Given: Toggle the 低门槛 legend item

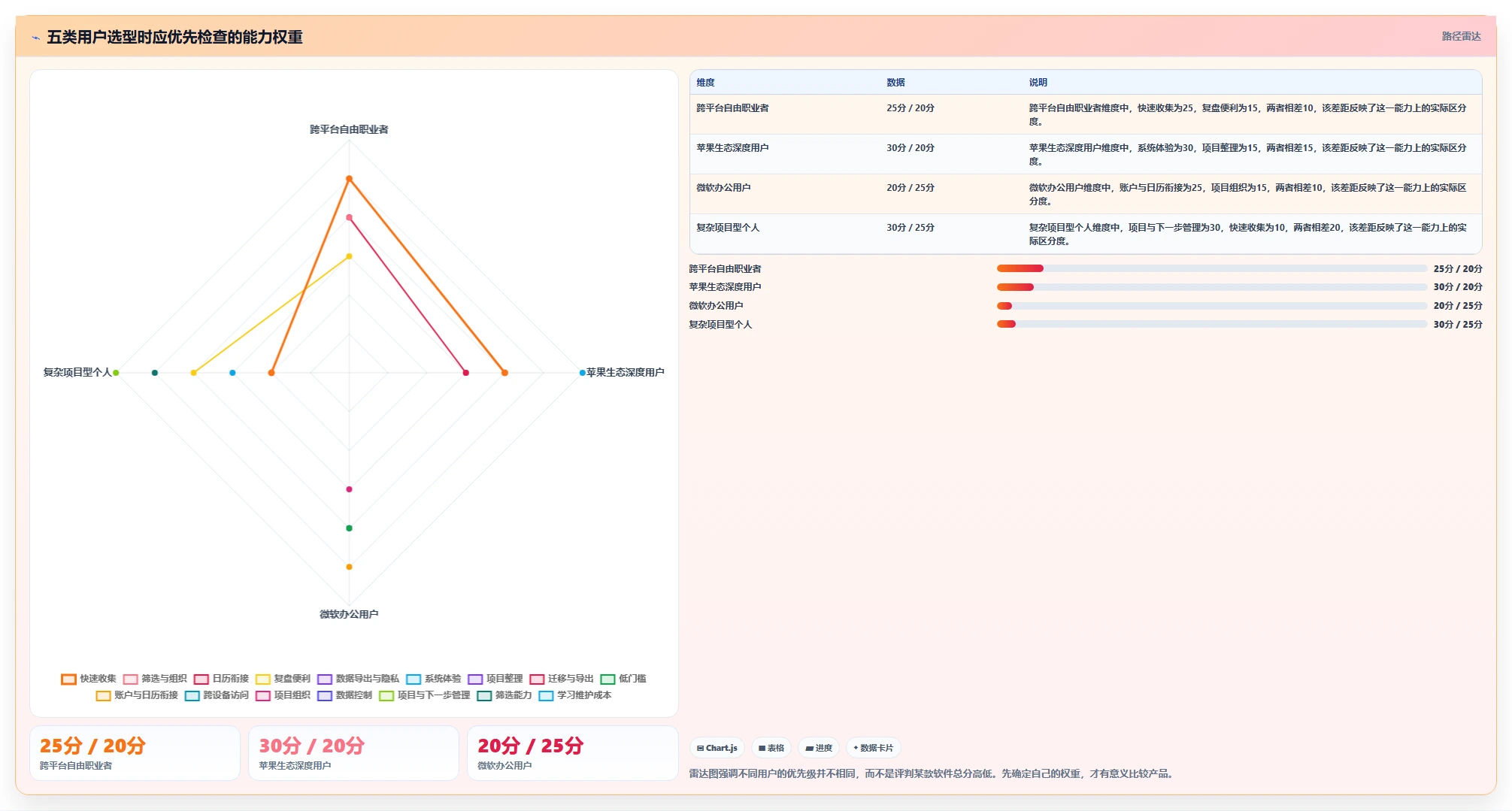Looking at the screenshot, I should coord(623,679).
